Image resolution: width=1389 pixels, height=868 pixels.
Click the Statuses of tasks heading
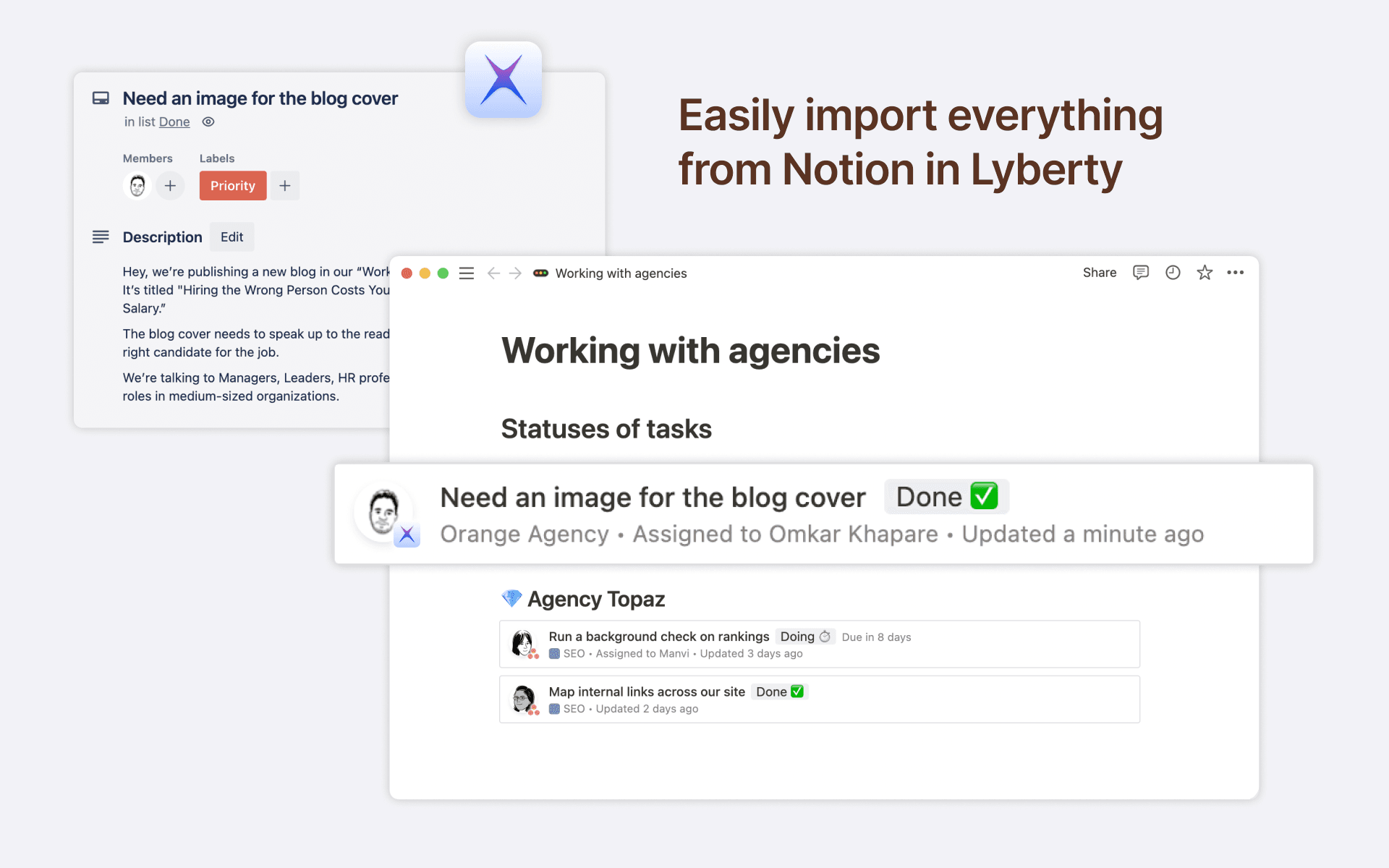pyautogui.click(x=606, y=429)
